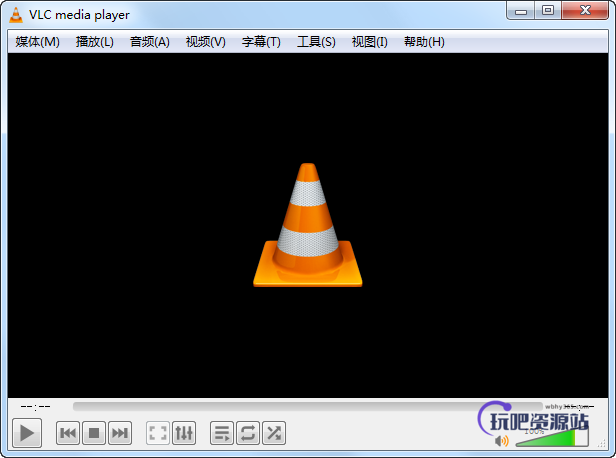Close the VLC media player window
616x458 pixels.
click(585, 11)
